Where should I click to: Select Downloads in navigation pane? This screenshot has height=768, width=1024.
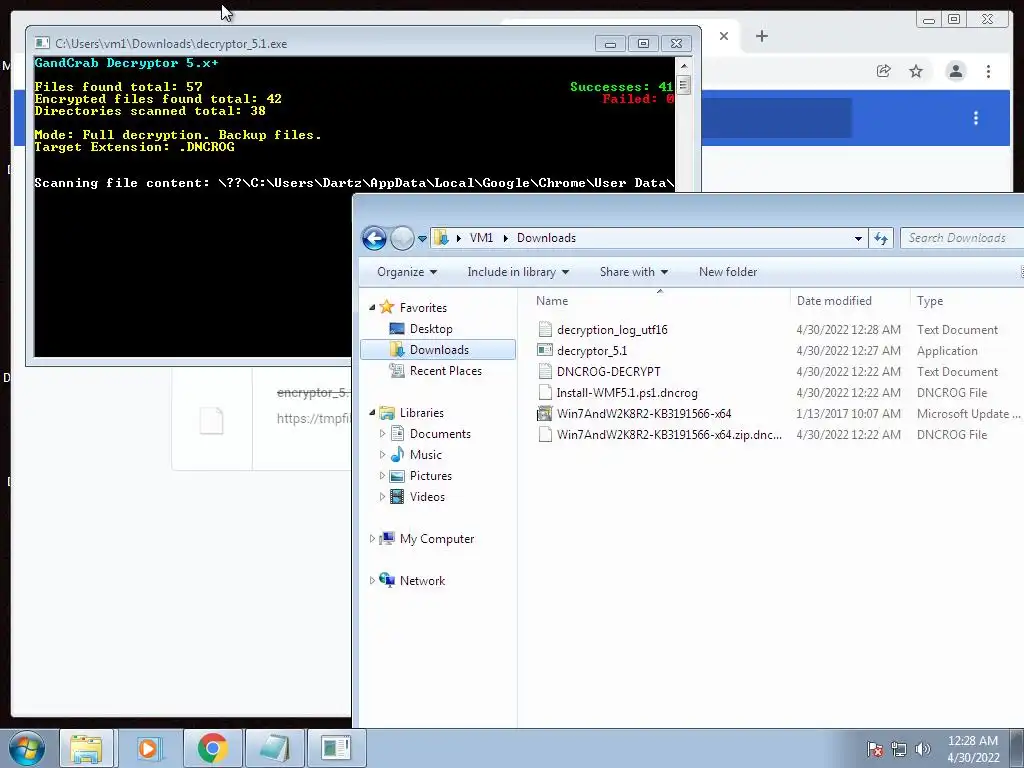click(438, 350)
